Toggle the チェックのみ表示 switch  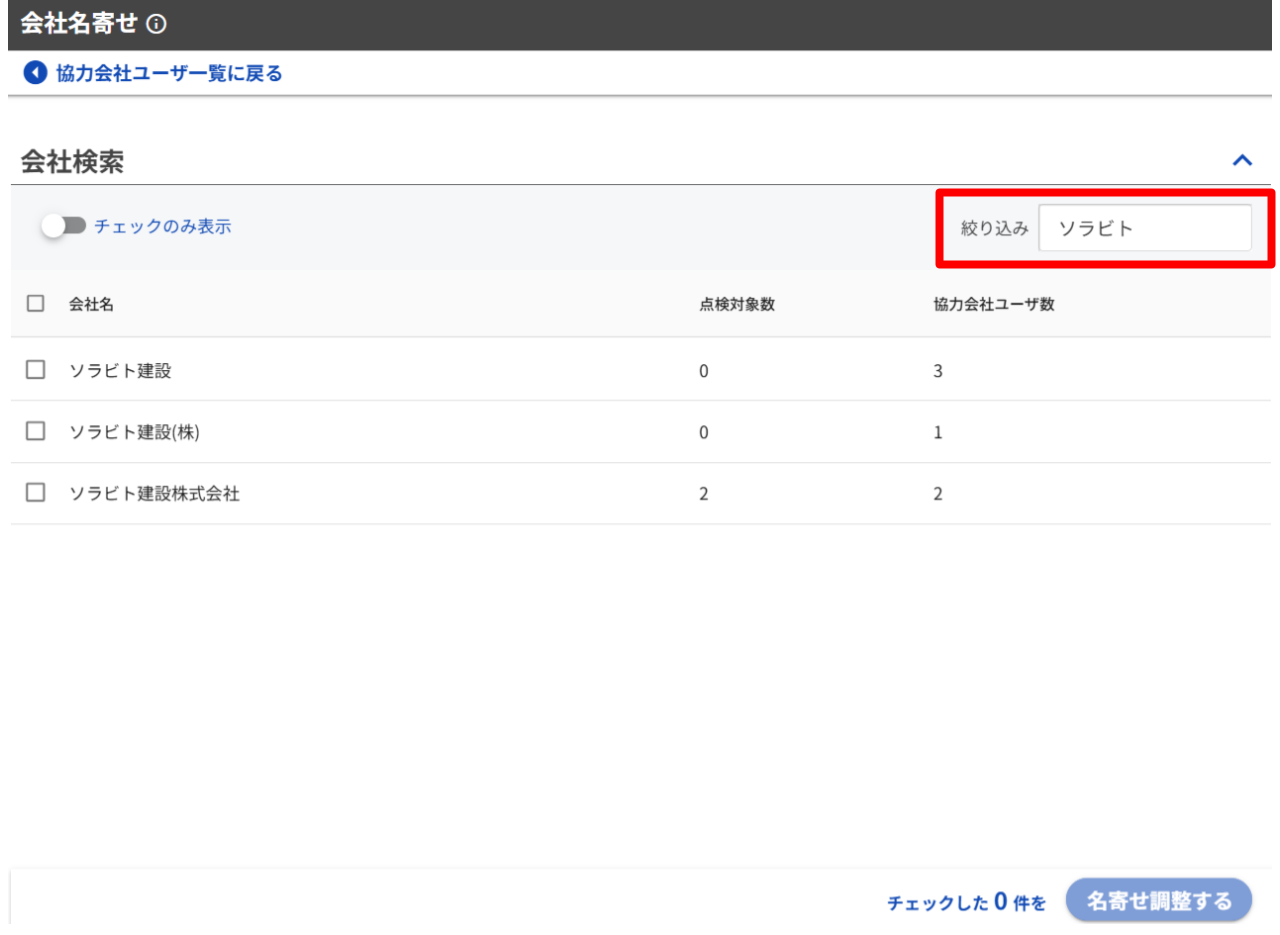pos(65,227)
